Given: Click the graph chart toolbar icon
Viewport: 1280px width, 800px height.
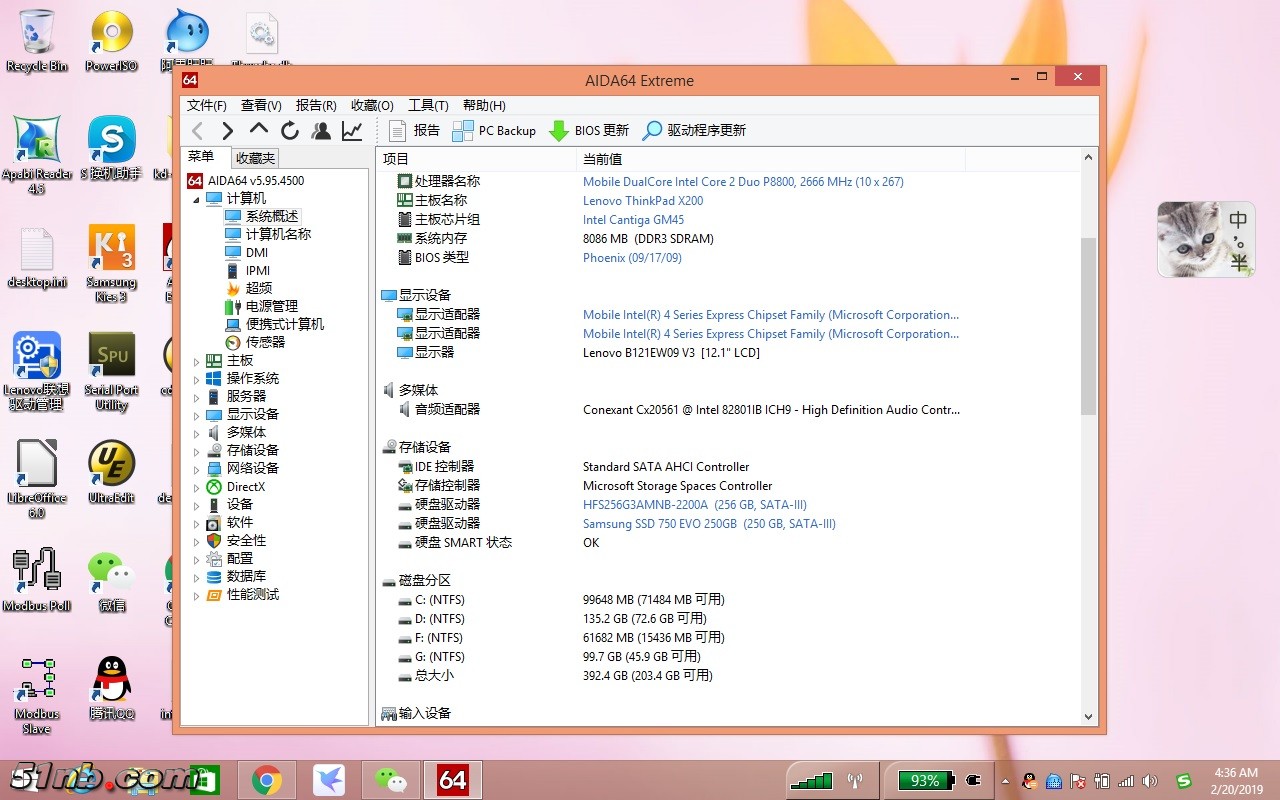Looking at the screenshot, I should [352, 131].
